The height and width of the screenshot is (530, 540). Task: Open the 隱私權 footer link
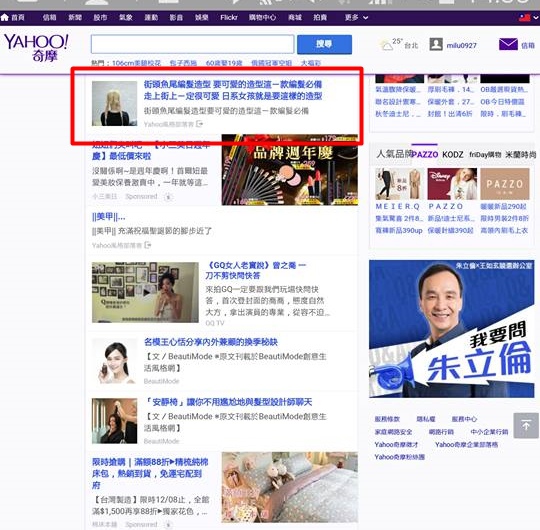426,419
